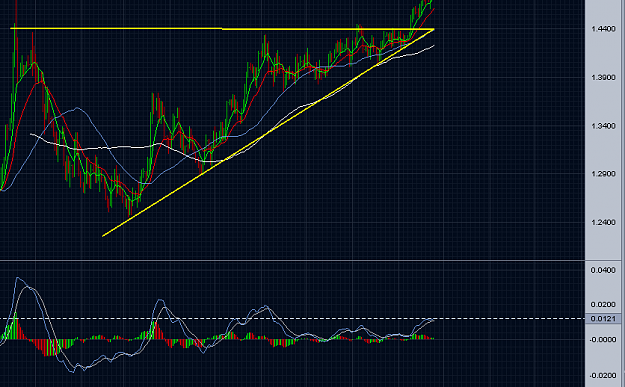Click the -0.0000 indicator axis label
This screenshot has height=387, width=625.
click(603, 340)
